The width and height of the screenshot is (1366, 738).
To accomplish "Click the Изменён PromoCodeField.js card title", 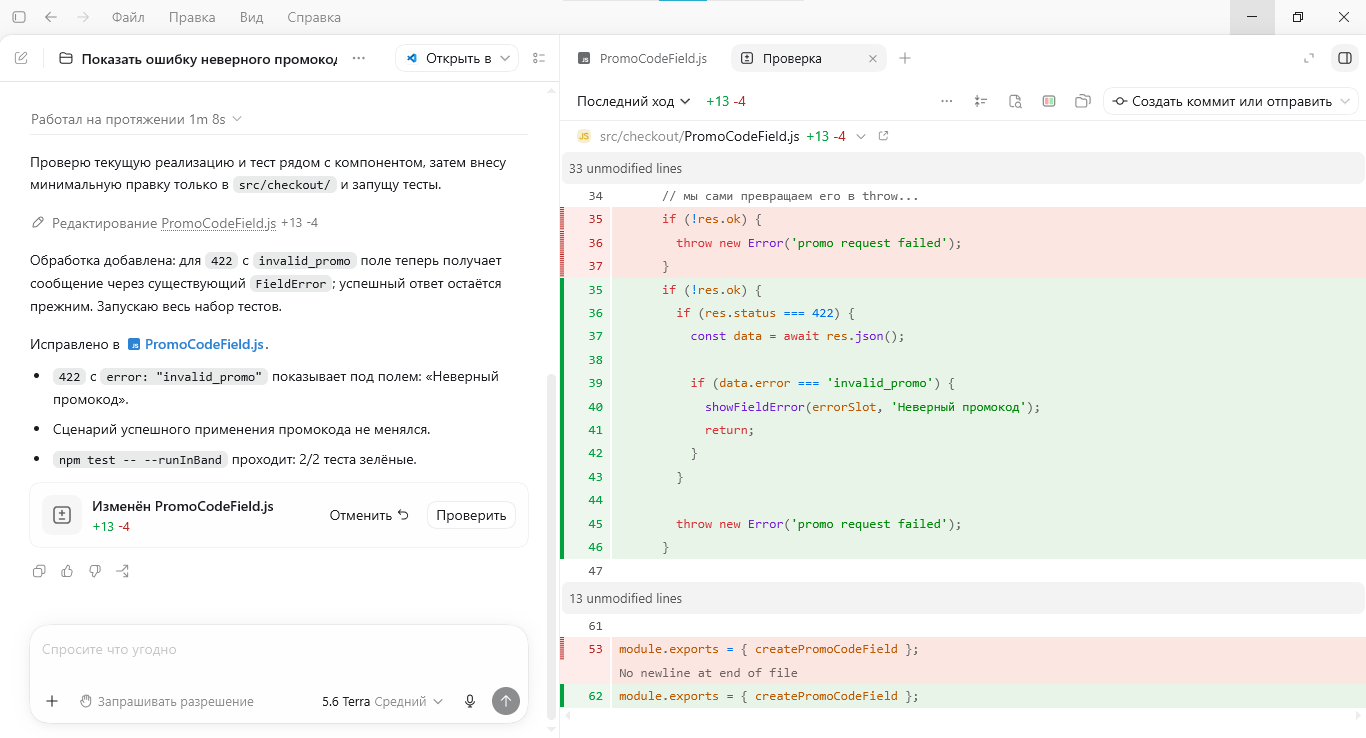I will point(182,507).
